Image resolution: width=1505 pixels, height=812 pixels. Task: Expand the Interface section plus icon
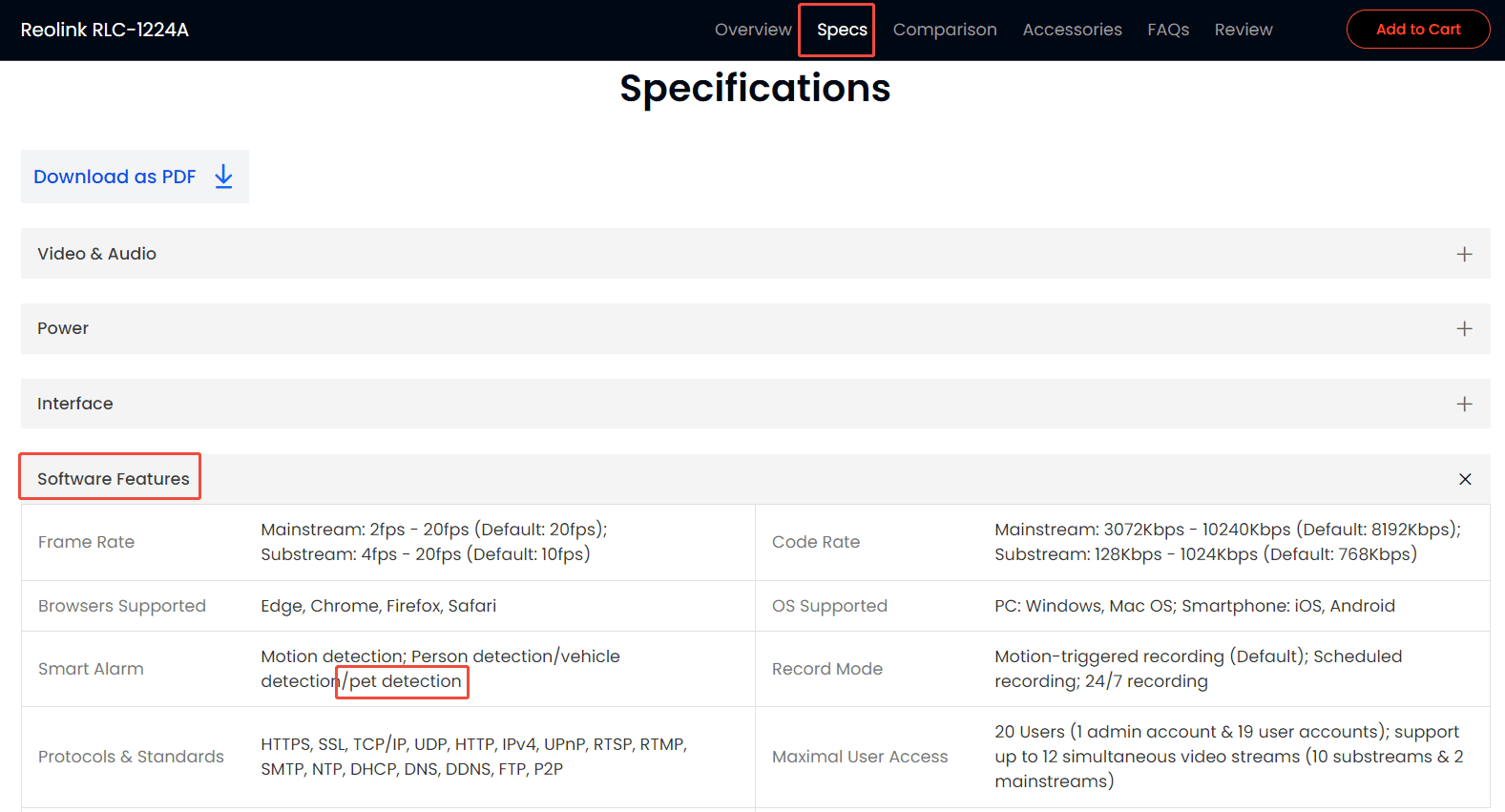(x=1464, y=404)
